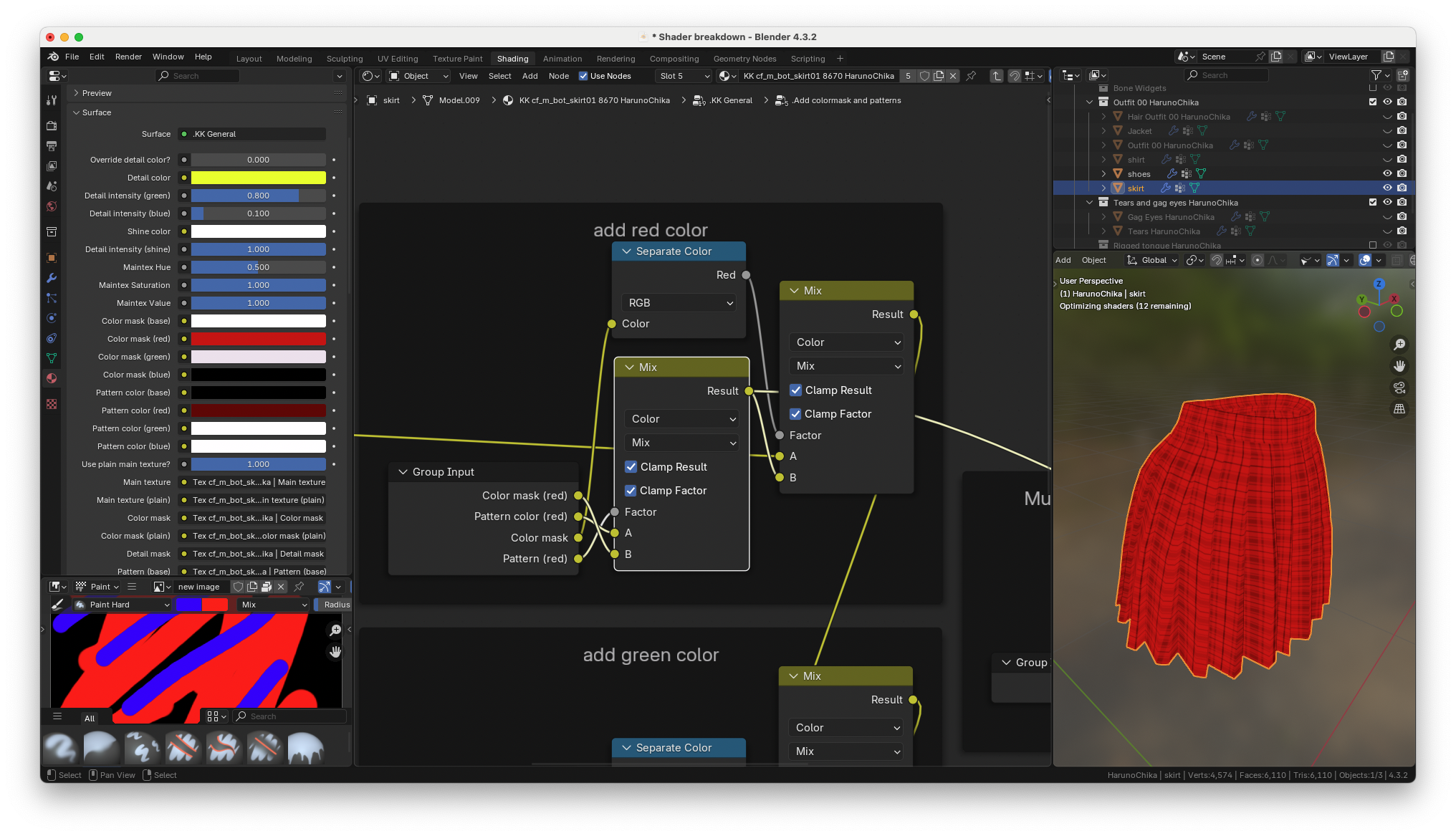Screen dimensions: 1456x836
Task: Toggle camera view icon in viewport
Action: [x=1399, y=388]
